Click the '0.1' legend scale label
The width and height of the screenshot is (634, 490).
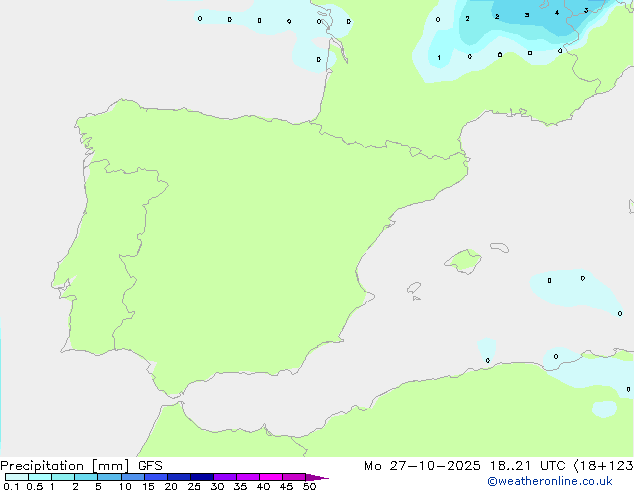tap(11, 486)
